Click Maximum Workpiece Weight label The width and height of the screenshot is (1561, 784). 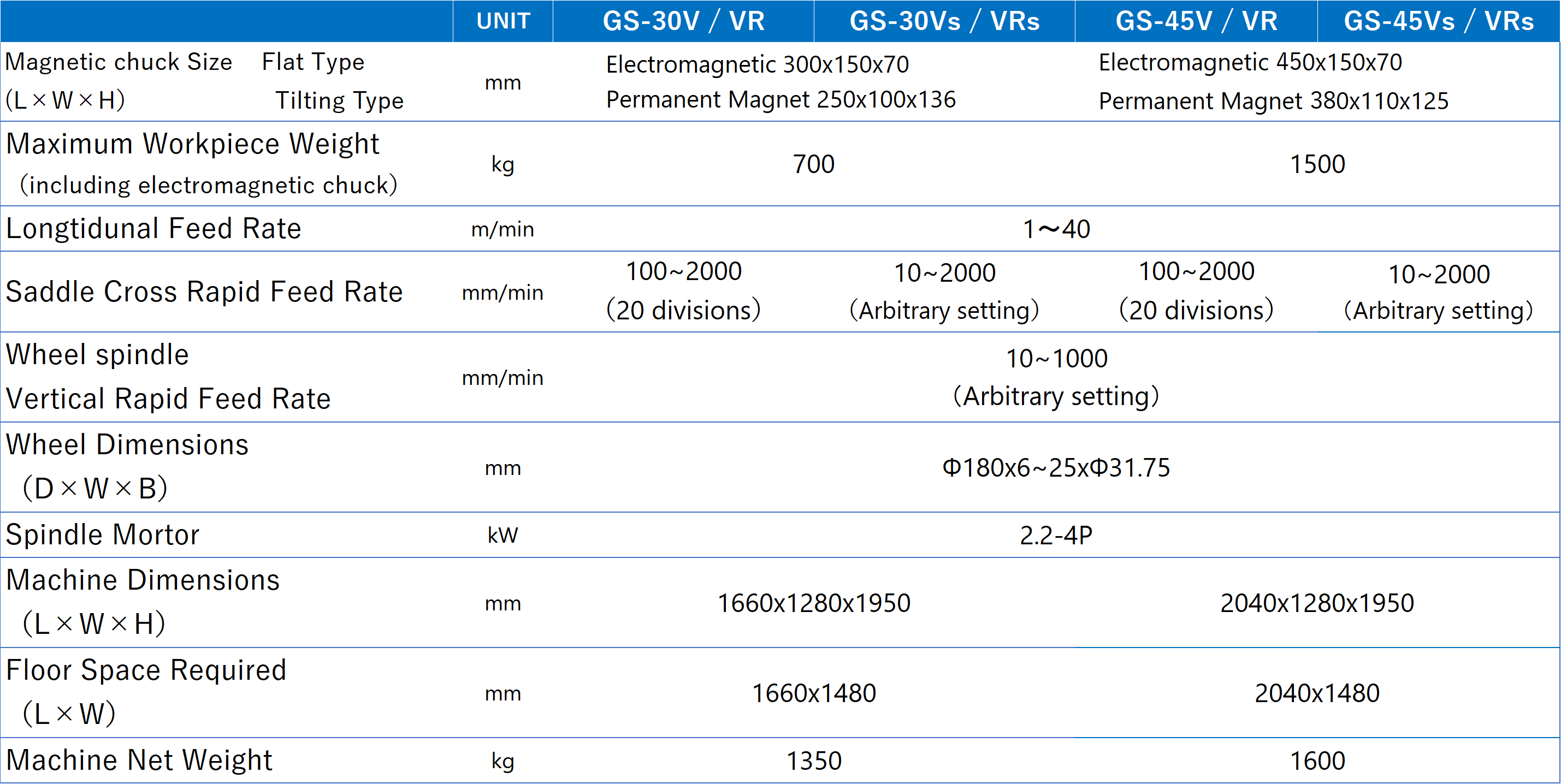pos(193,144)
